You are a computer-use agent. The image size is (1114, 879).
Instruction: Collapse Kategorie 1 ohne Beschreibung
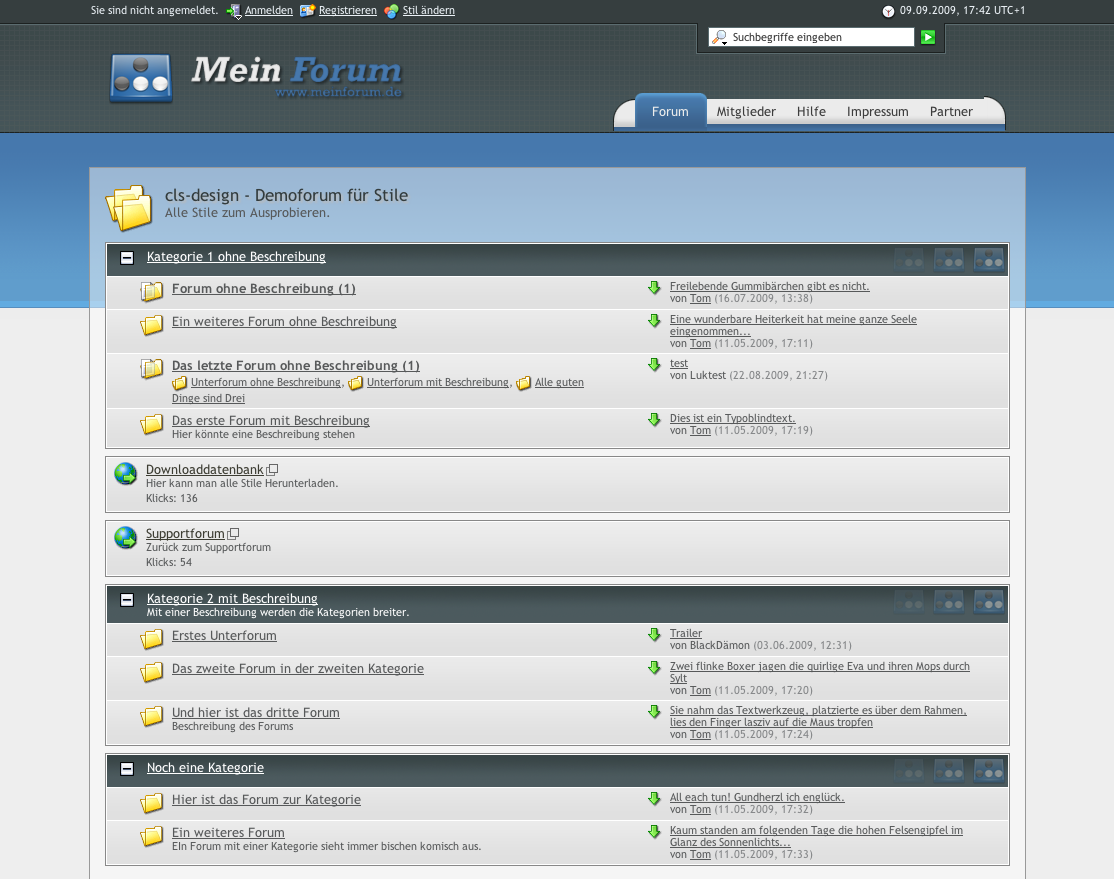click(127, 258)
